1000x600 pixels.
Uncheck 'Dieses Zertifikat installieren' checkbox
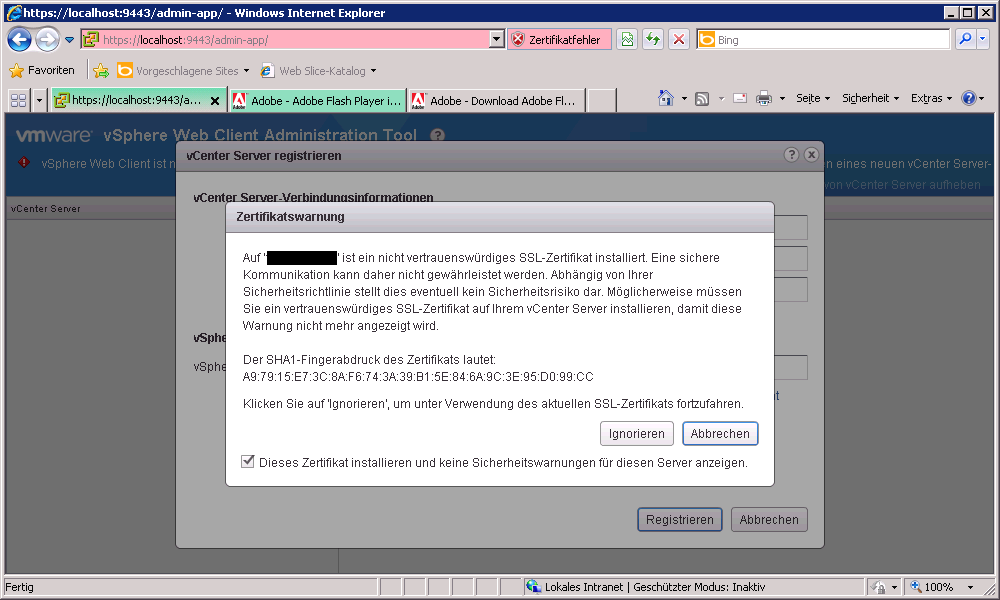(x=248, y=462)
